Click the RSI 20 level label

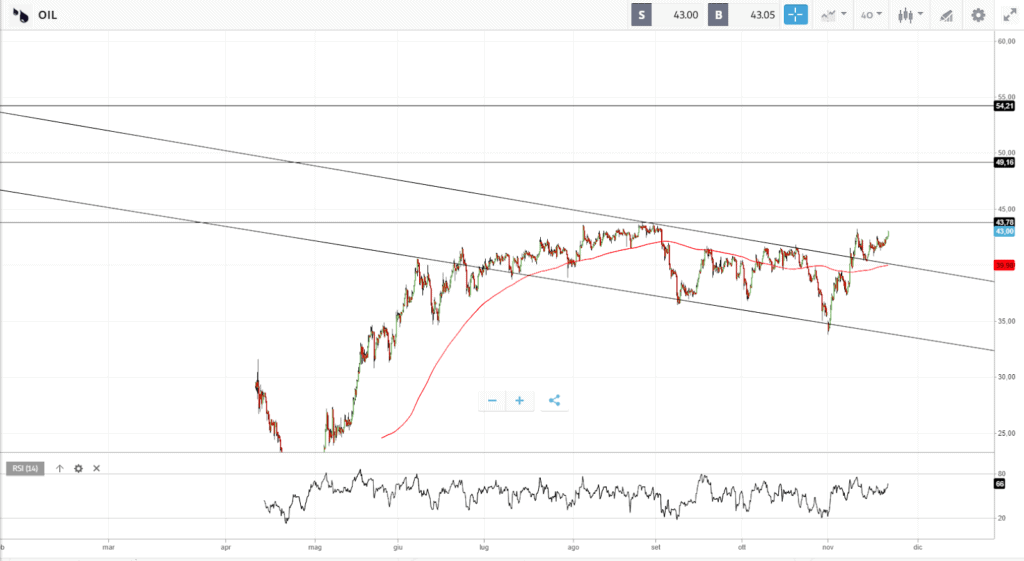(x=1001, y=518)
